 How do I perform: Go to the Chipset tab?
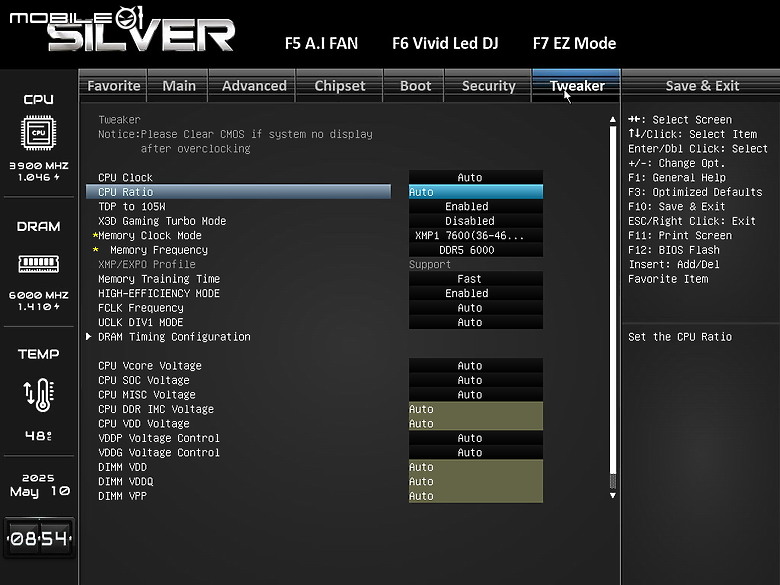click(339, 86)
